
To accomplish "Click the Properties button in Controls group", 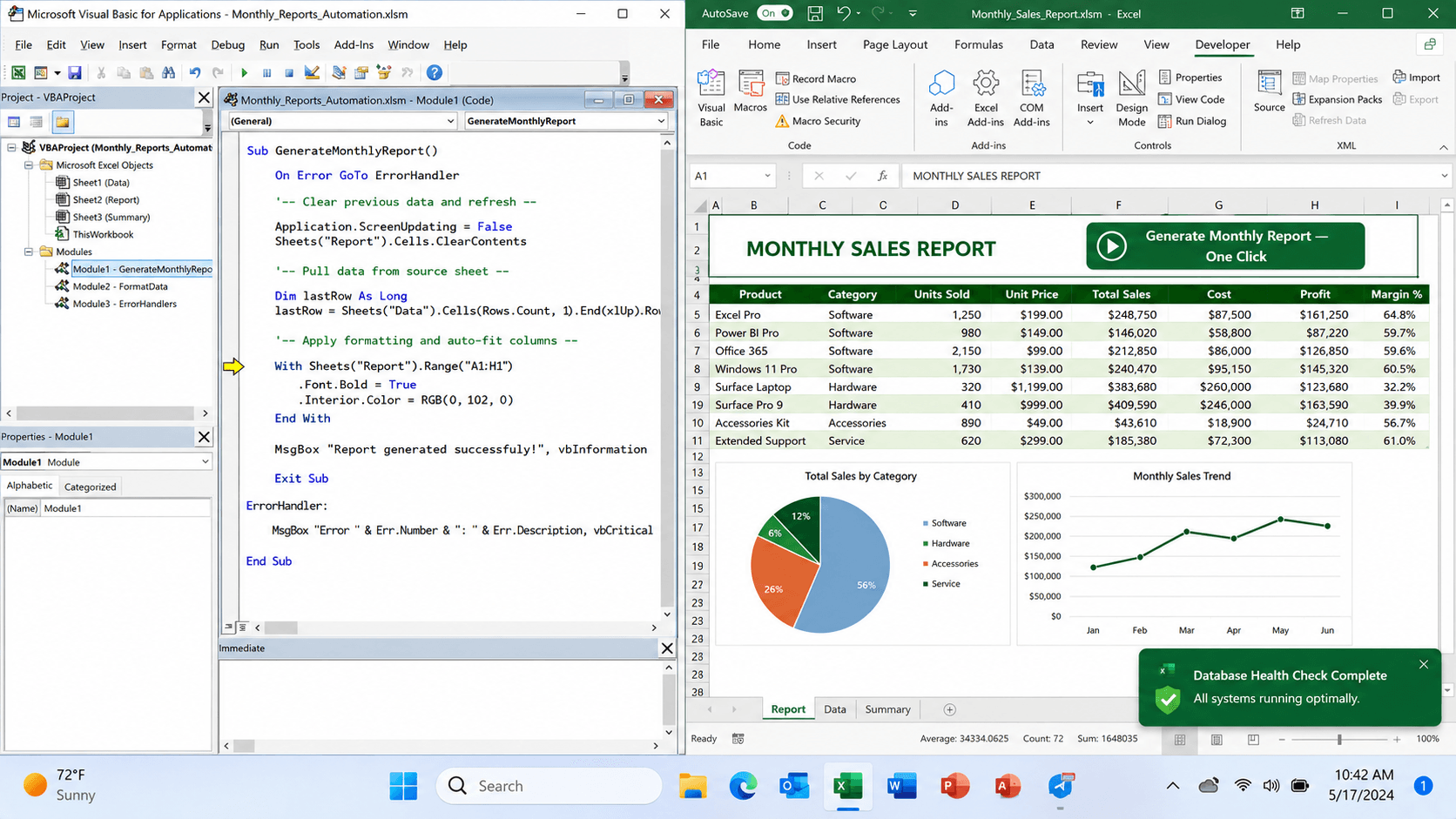I will point(1190,77).
